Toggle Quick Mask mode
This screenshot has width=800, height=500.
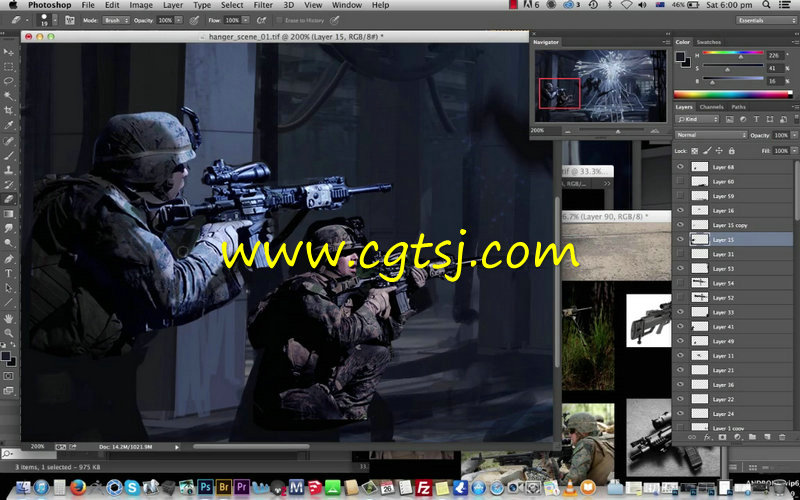(9, 376)
